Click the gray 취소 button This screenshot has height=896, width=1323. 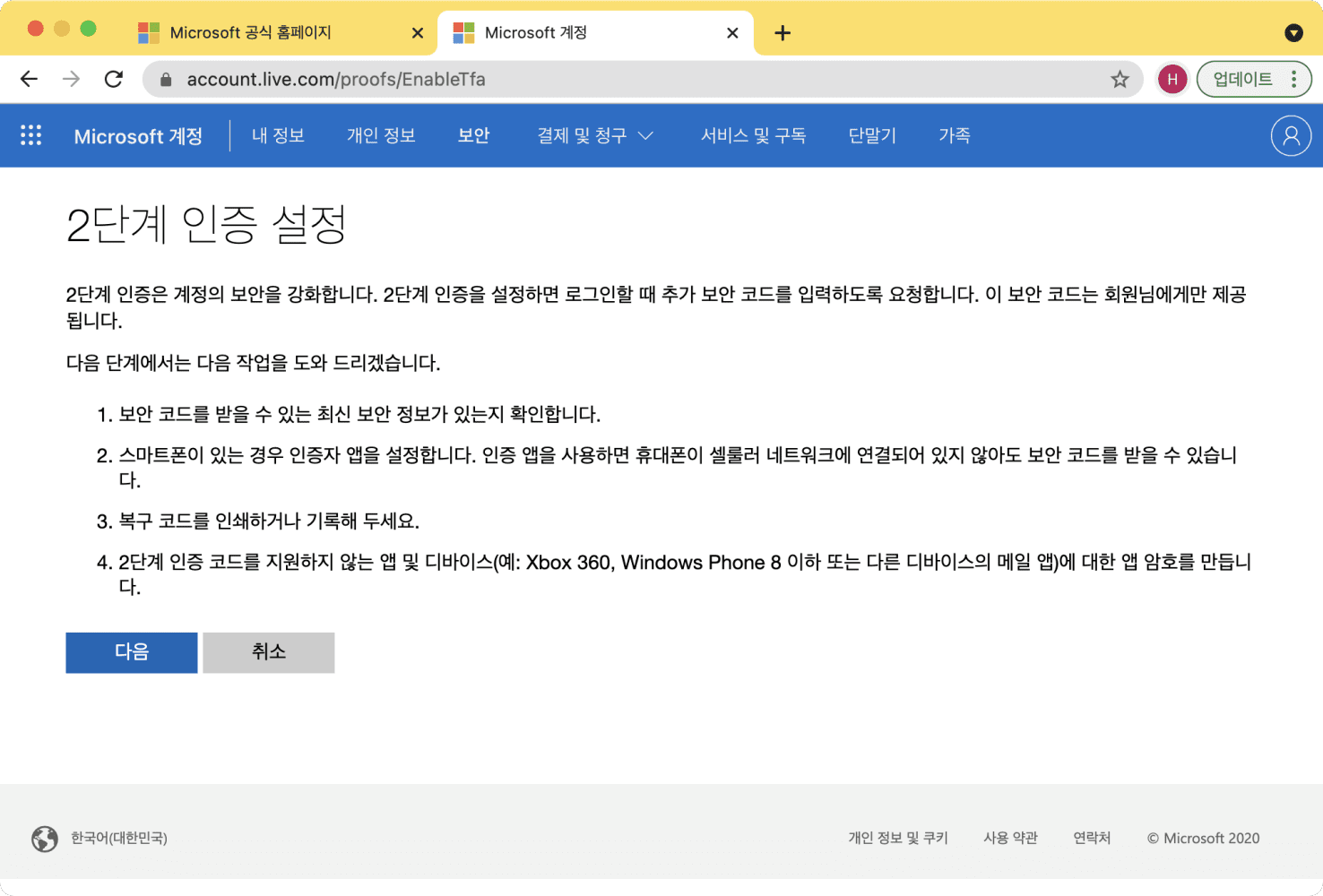pyautogui.click(x=269, y=652)
